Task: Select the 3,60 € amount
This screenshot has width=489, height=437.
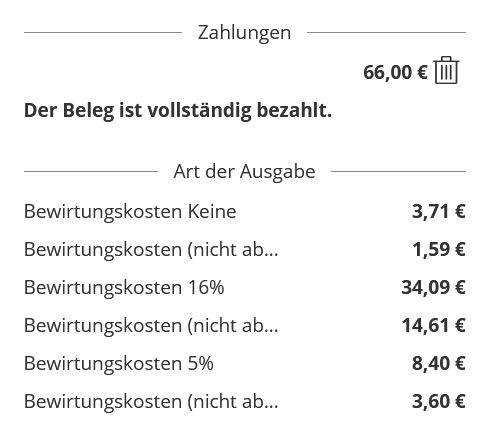Action: (x=439, y=401)
